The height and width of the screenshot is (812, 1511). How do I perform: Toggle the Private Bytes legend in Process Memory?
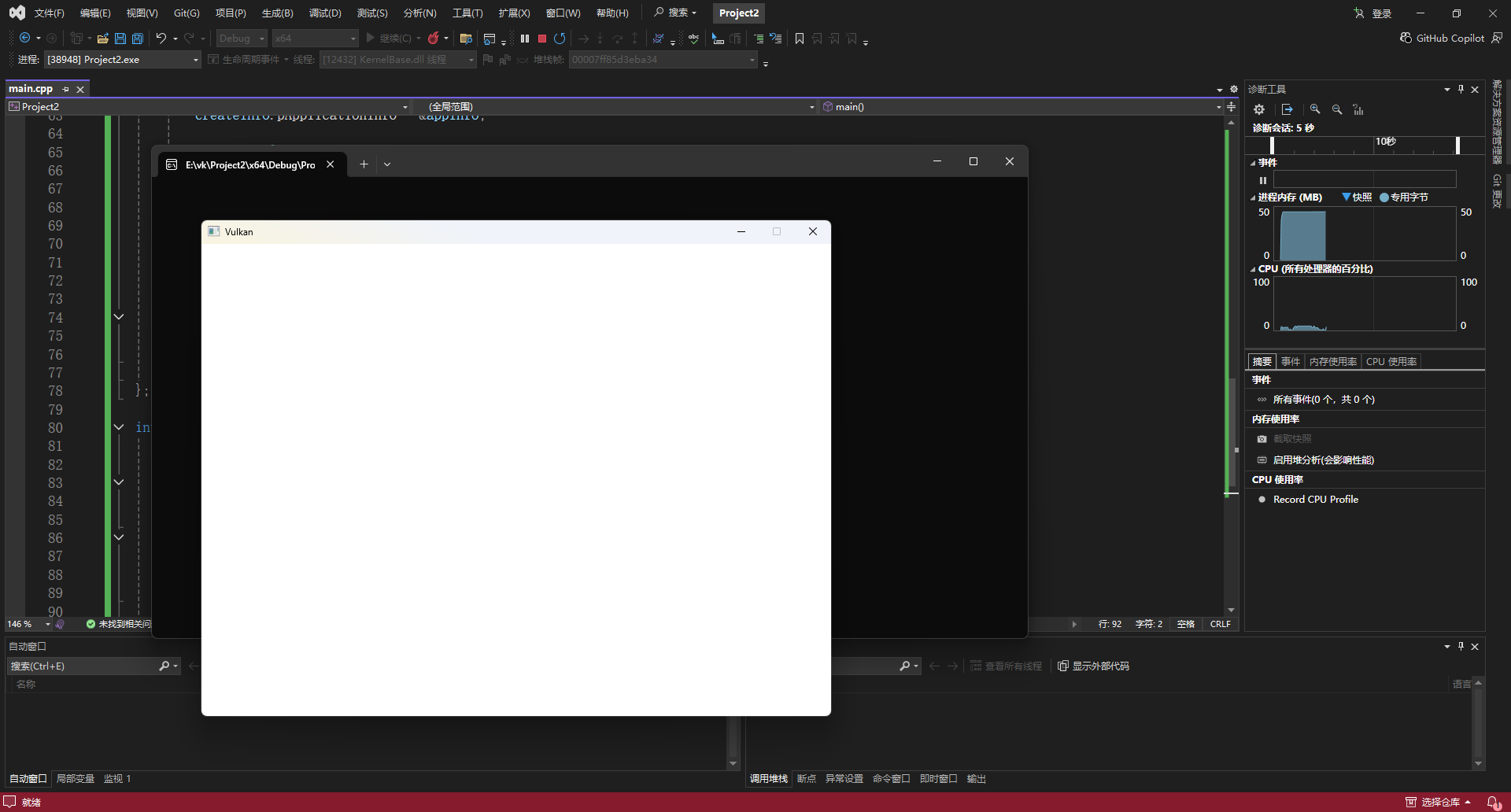[x=1404, y=197]
